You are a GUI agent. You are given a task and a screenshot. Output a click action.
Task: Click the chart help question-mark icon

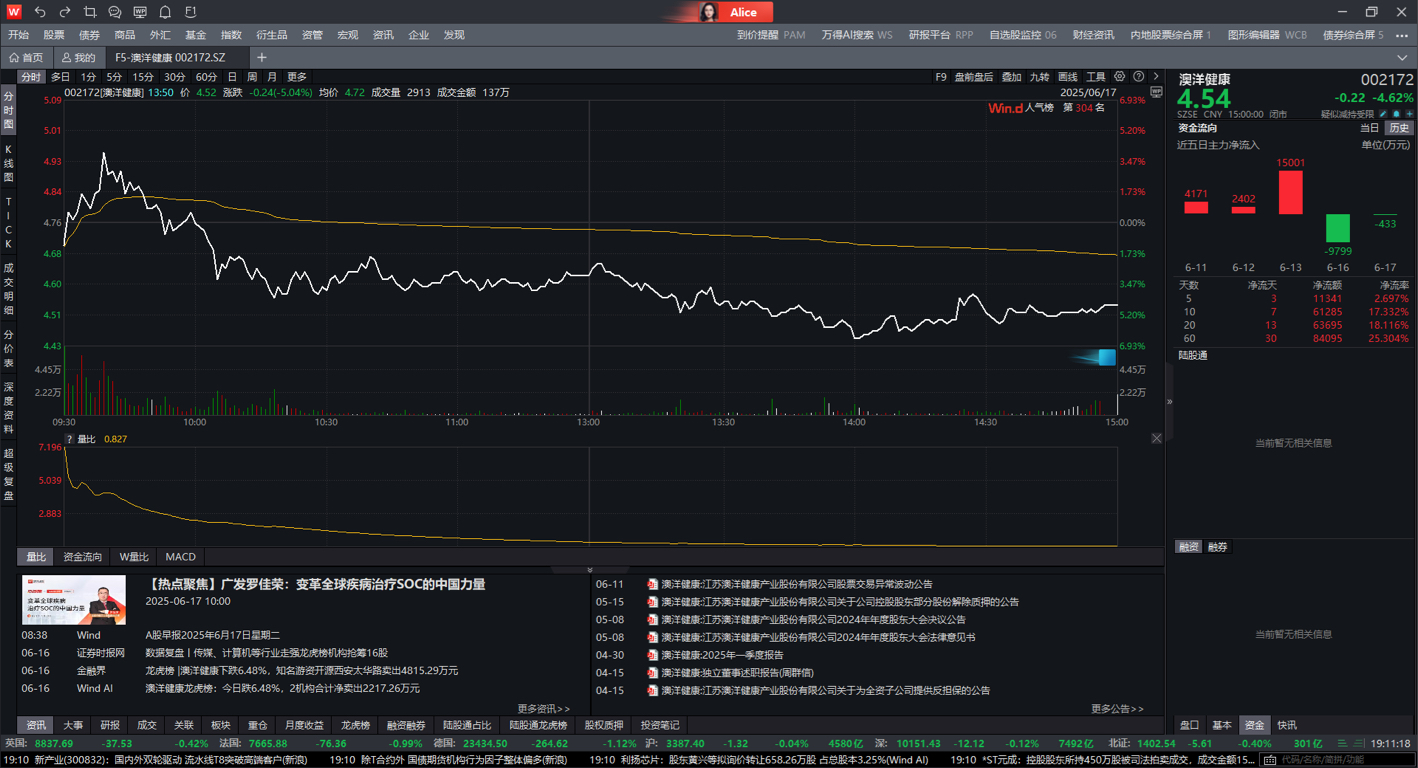(x=1137, y=77)
